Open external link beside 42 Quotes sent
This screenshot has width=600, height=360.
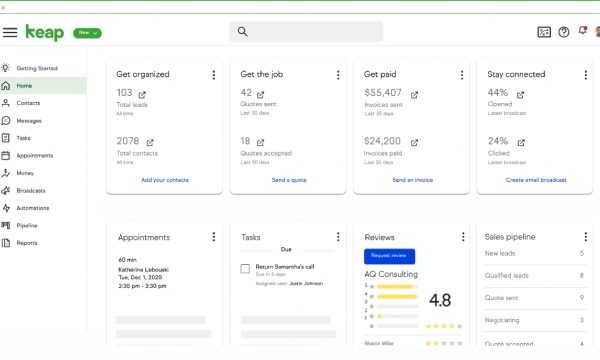click(260, 94)
